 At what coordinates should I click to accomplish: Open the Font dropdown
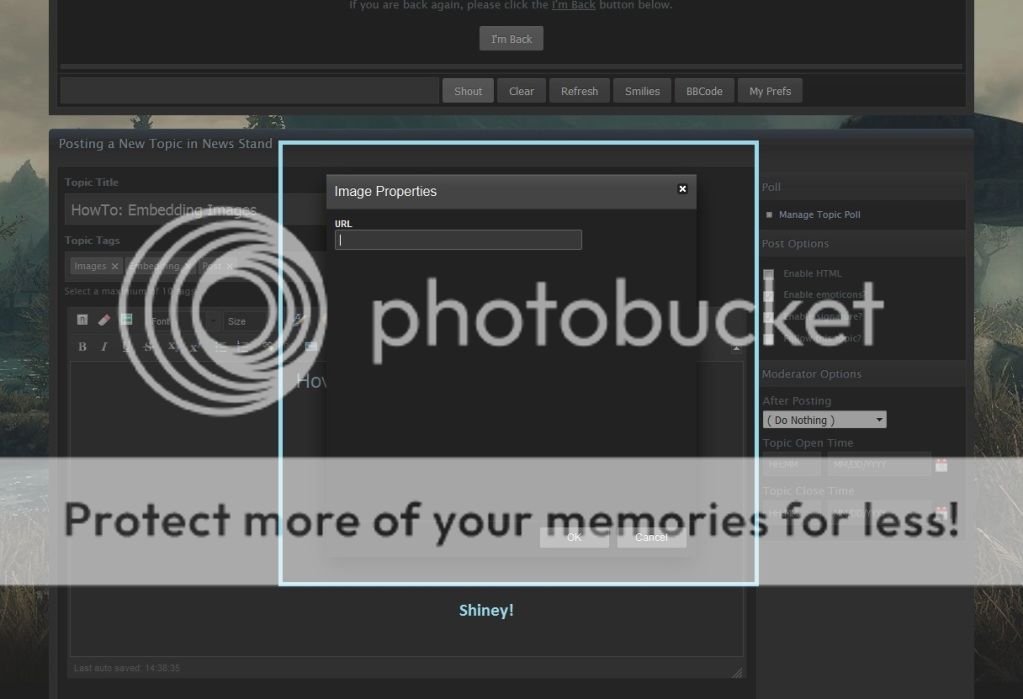click(x=182, y=321)
